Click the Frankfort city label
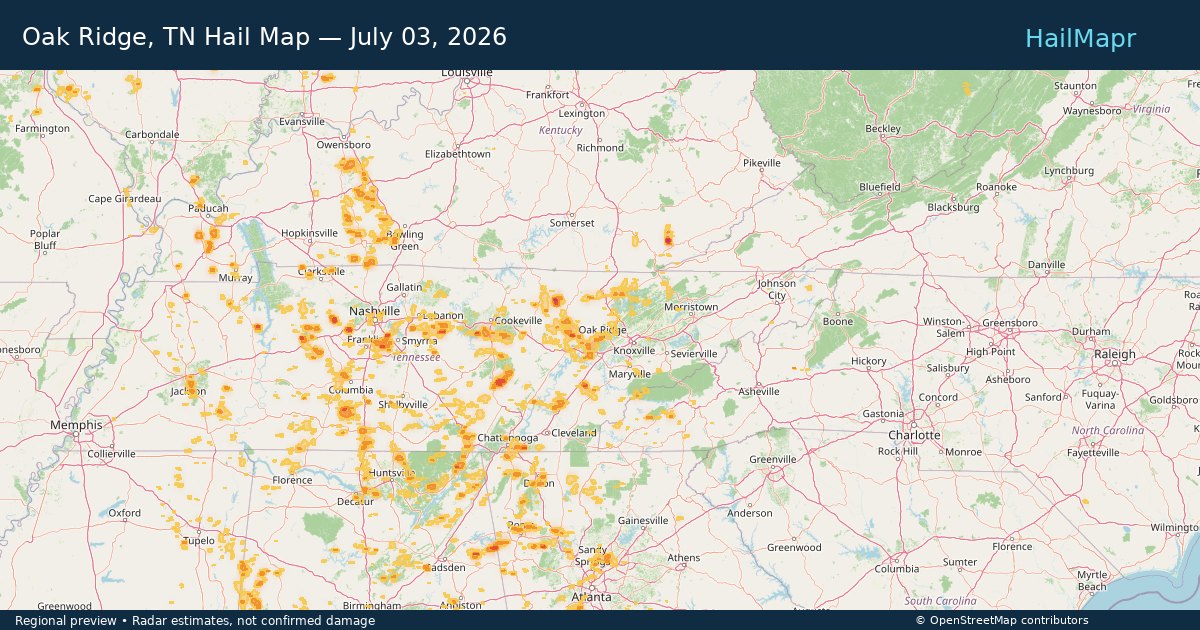The width and height of the screenshot is (1200, 630). pos(548,95)
